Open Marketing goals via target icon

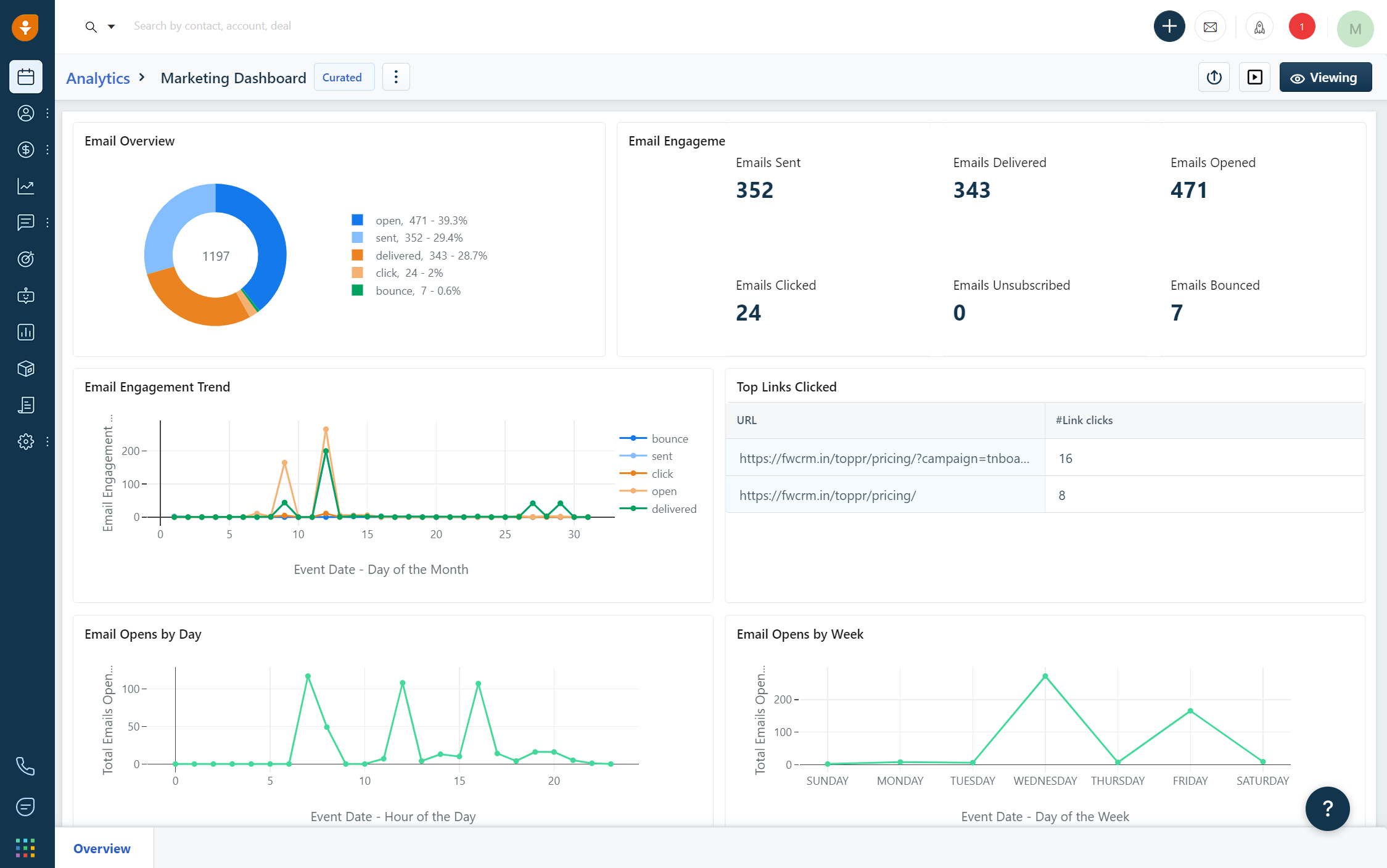pyautogui.click(x=25, y=259)
